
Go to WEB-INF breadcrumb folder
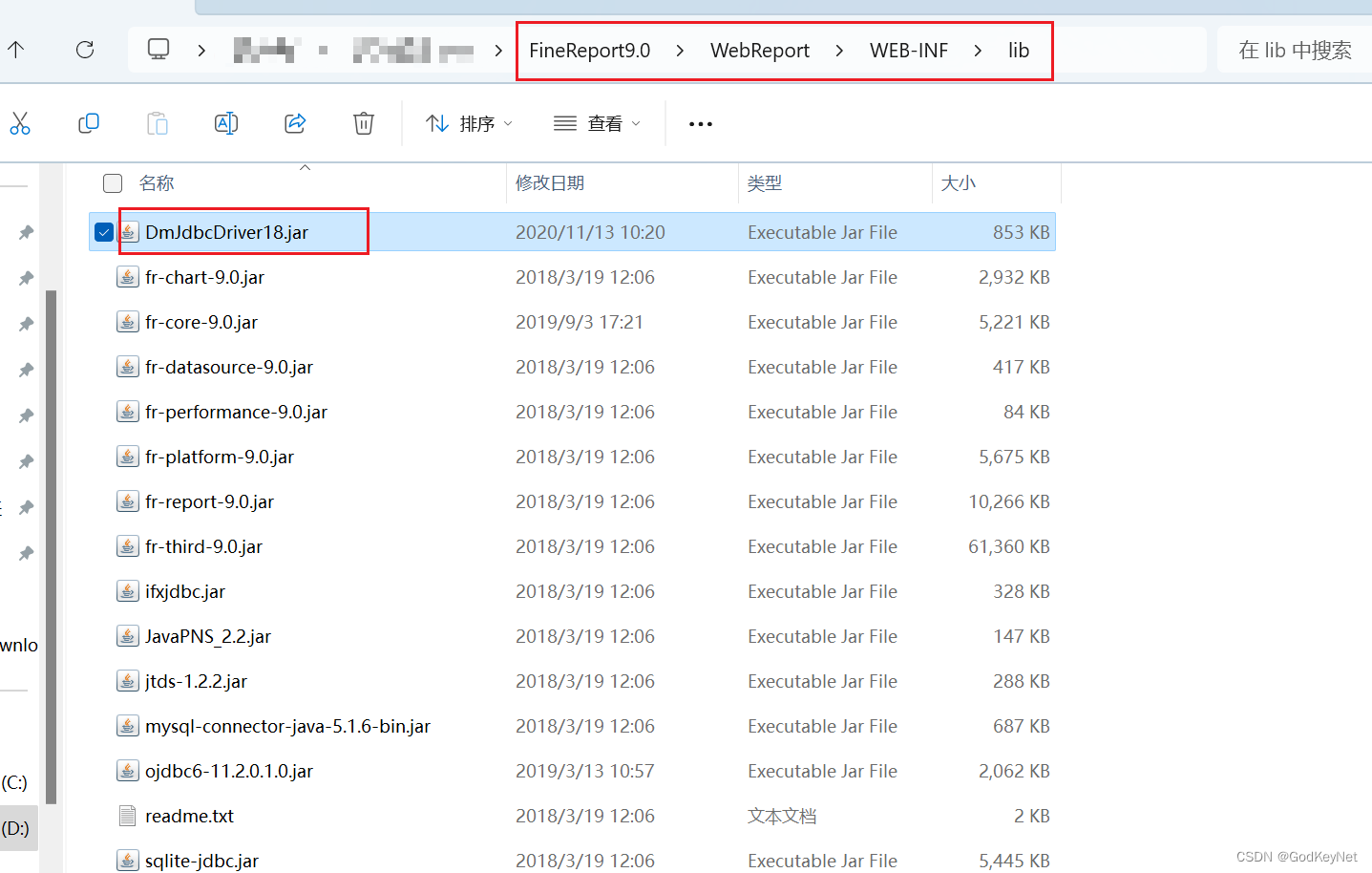[x=909, y=51]
